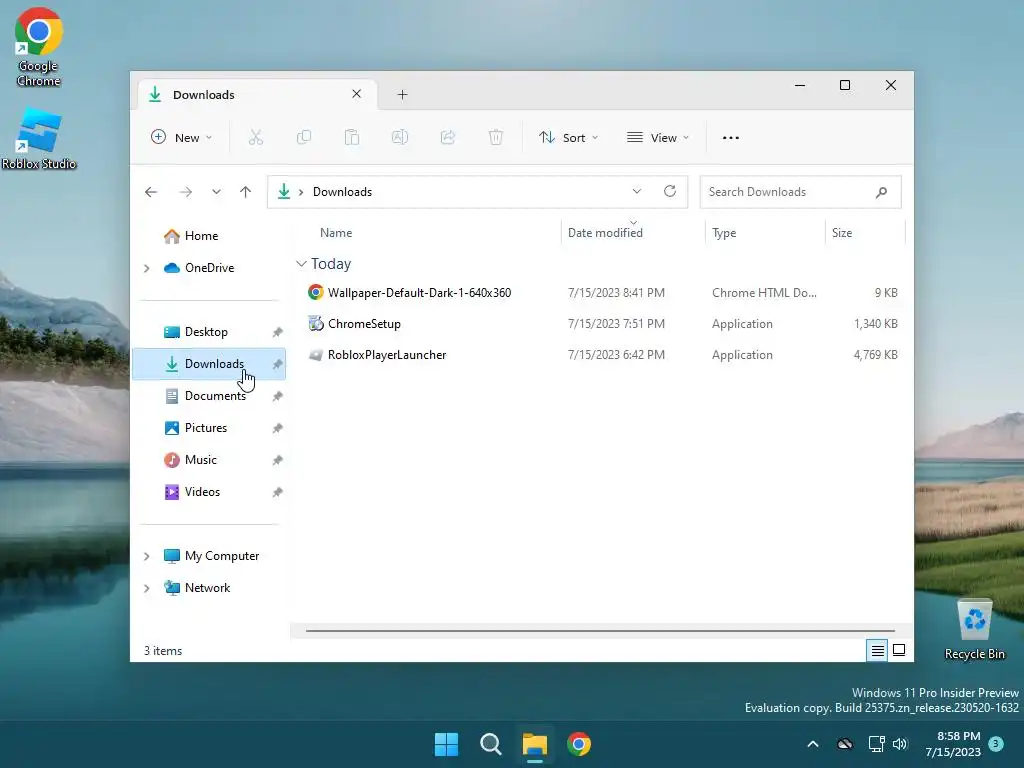Open the New dropdown menu
Image resolution: width=1024 pixels, height=768 pixels.
(181, 138)
